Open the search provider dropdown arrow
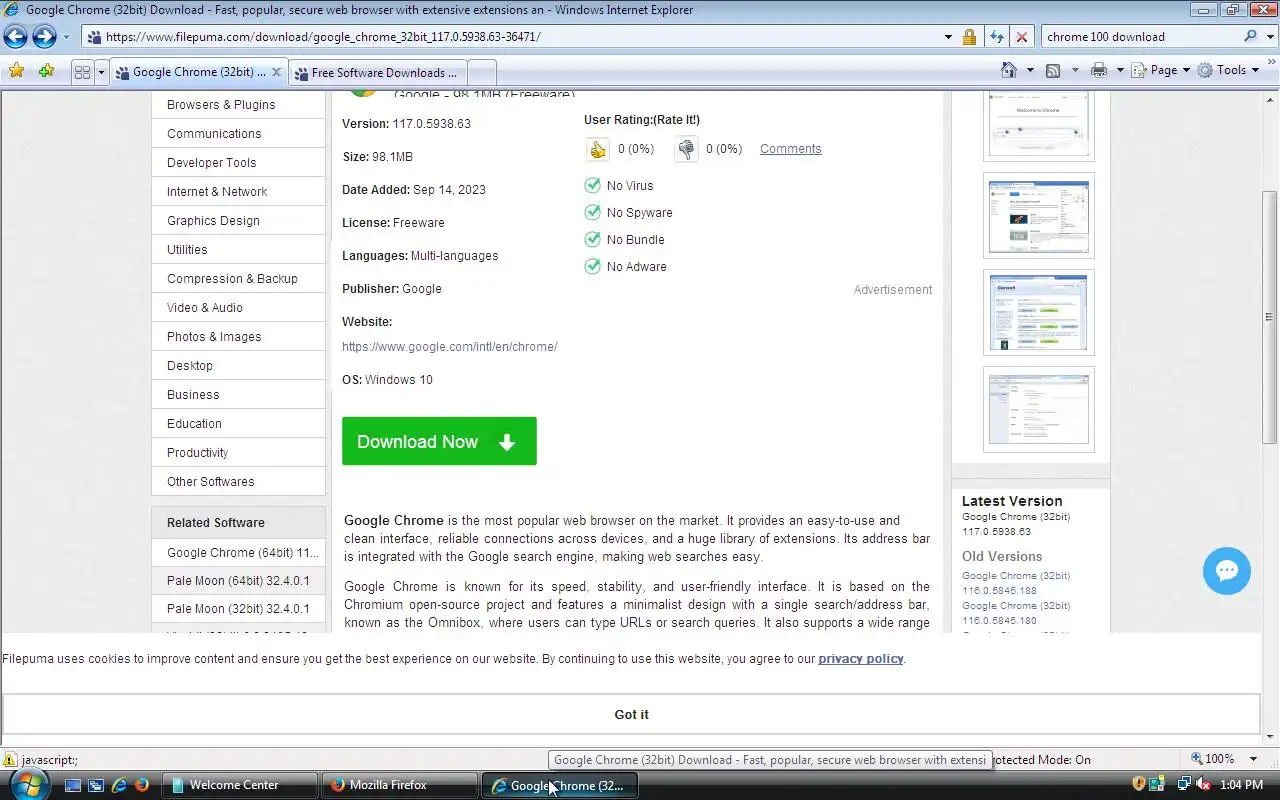1280x800 pixels. 1269,36
